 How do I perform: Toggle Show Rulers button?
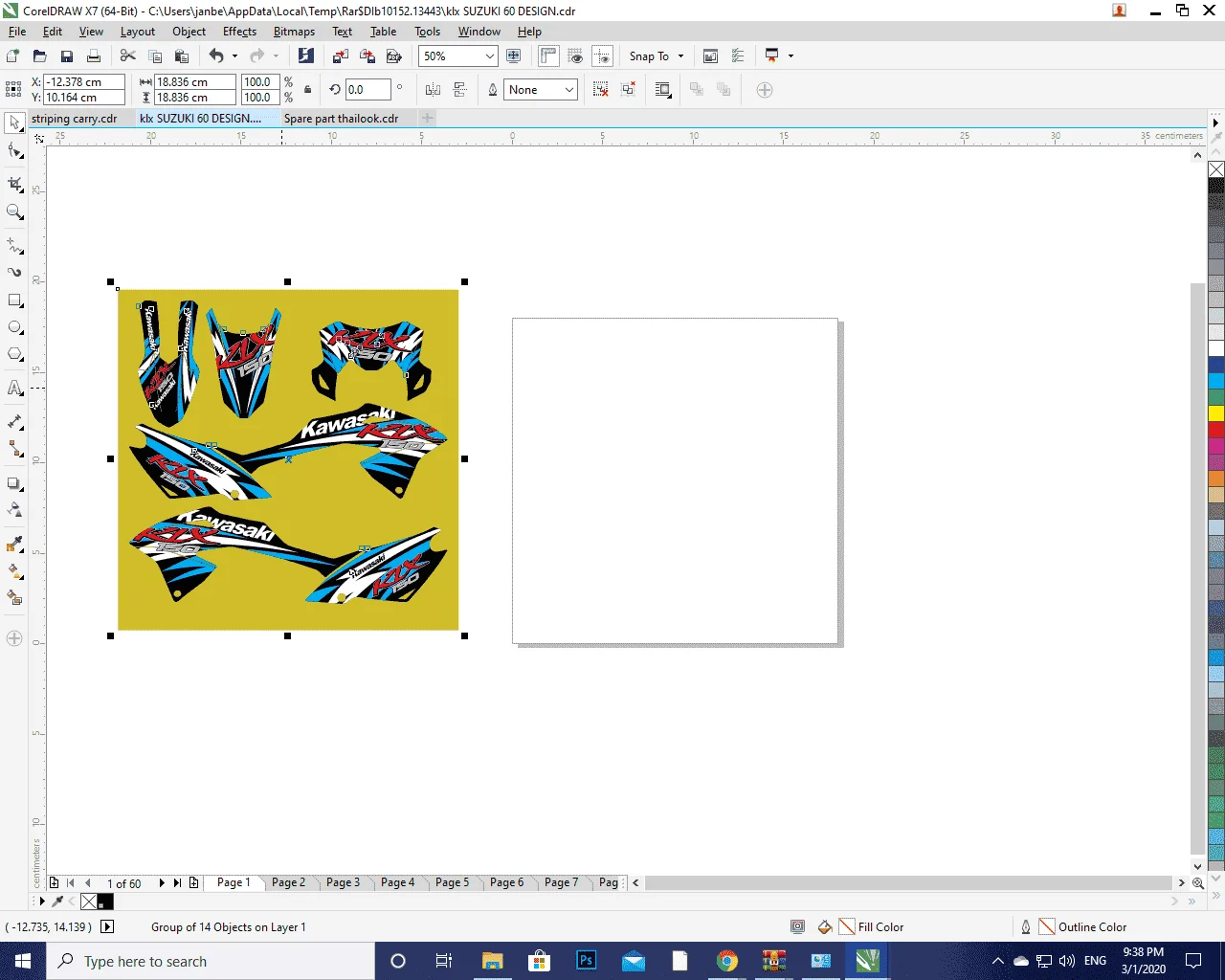pyautogui.click(x=548, y=56)
